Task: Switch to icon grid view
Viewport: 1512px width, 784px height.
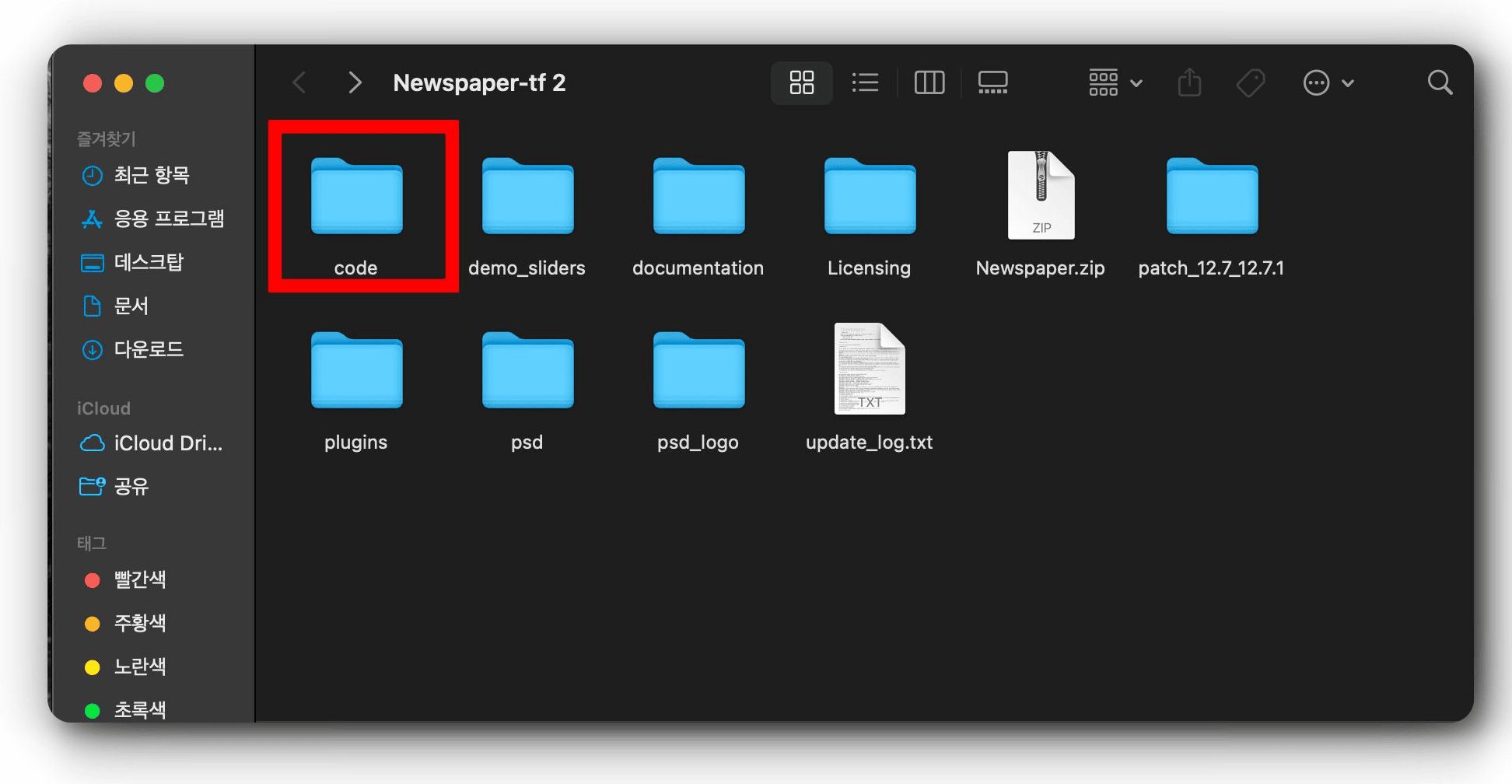Action: point(801,82)
